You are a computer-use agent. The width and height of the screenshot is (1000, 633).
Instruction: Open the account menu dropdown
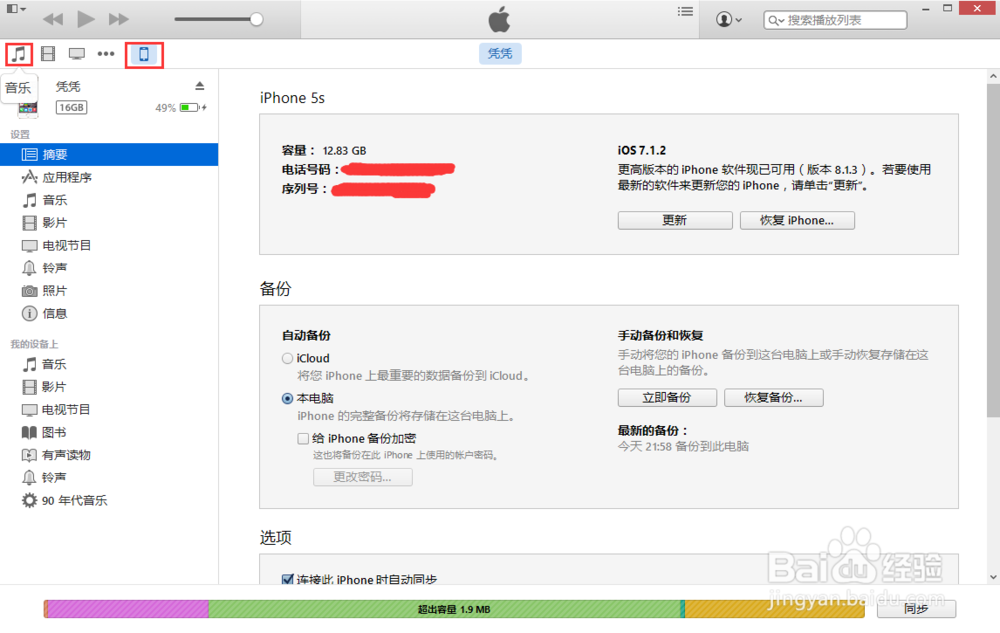(729, 20)
